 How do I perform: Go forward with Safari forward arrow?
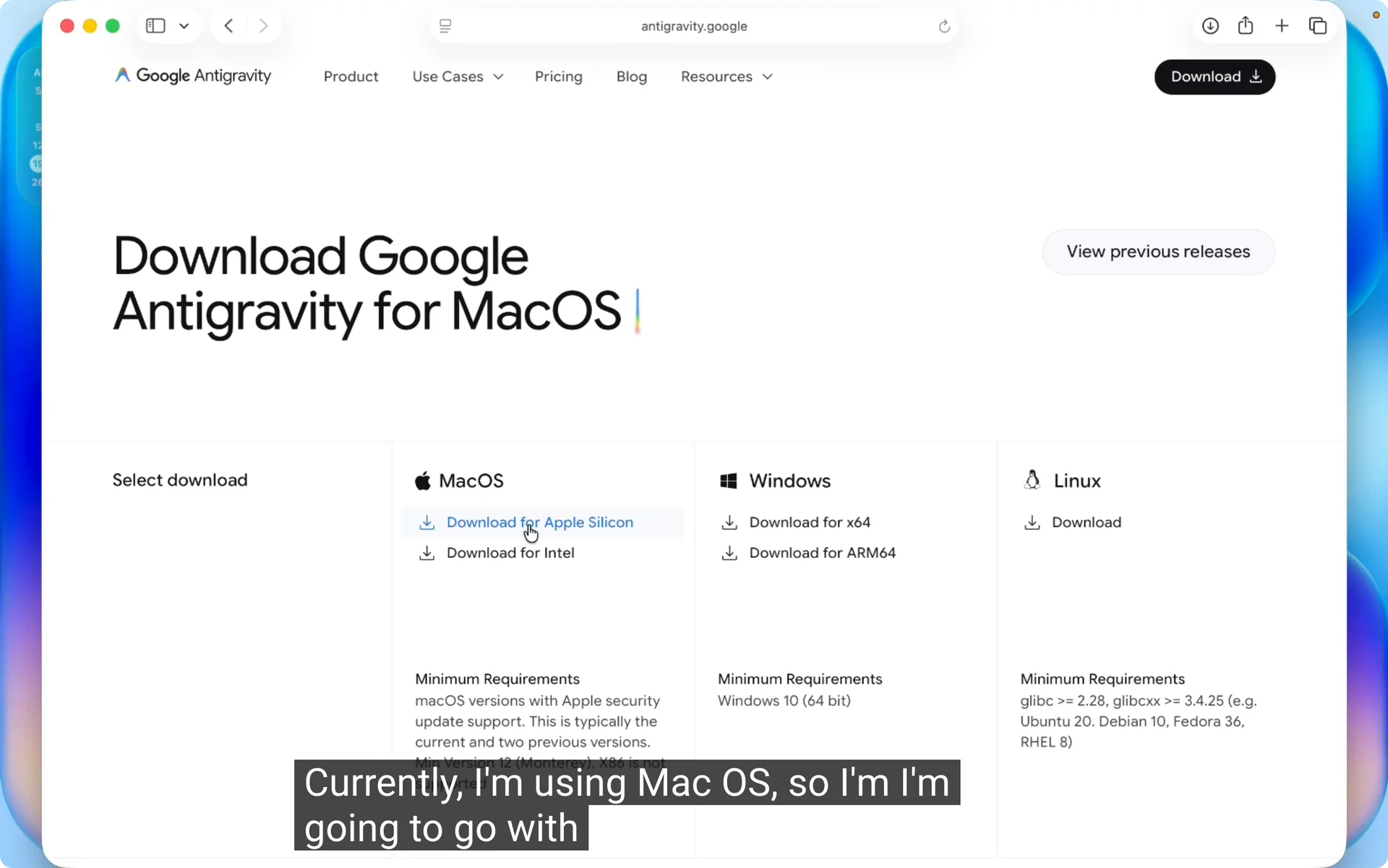click(264, 26)
